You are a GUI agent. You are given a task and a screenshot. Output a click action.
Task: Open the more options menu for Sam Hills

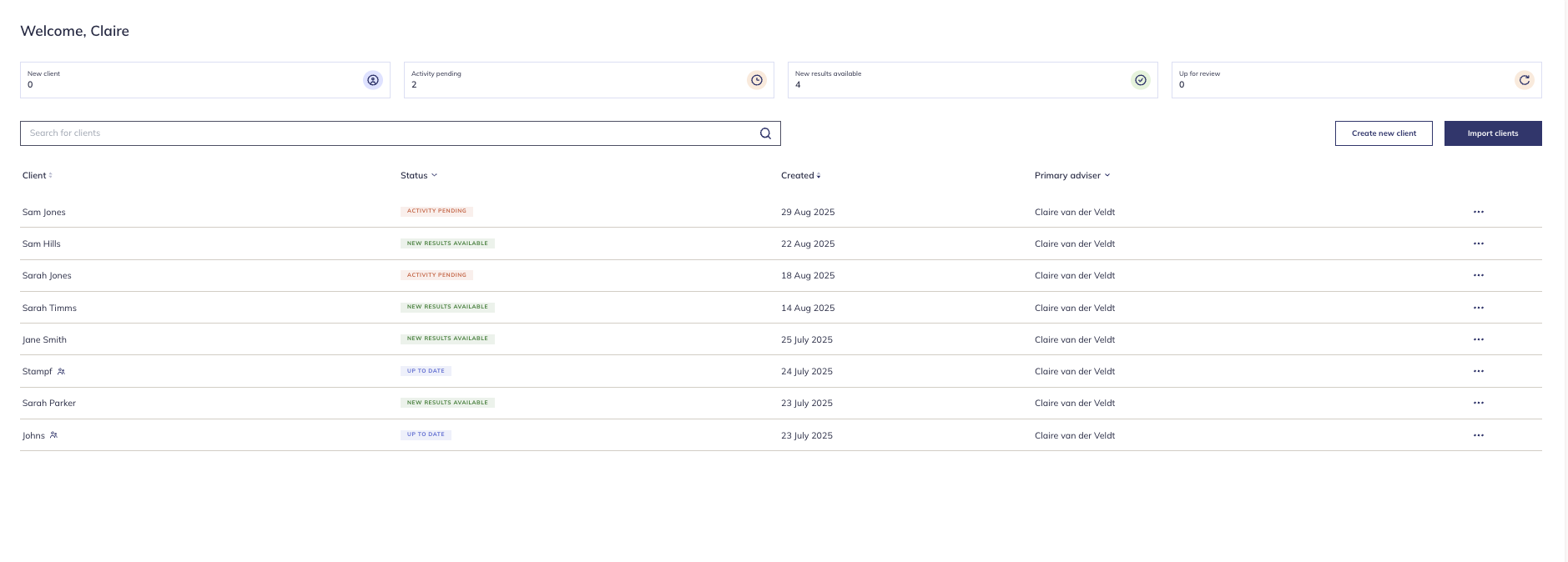click(x=1479, y=243)
